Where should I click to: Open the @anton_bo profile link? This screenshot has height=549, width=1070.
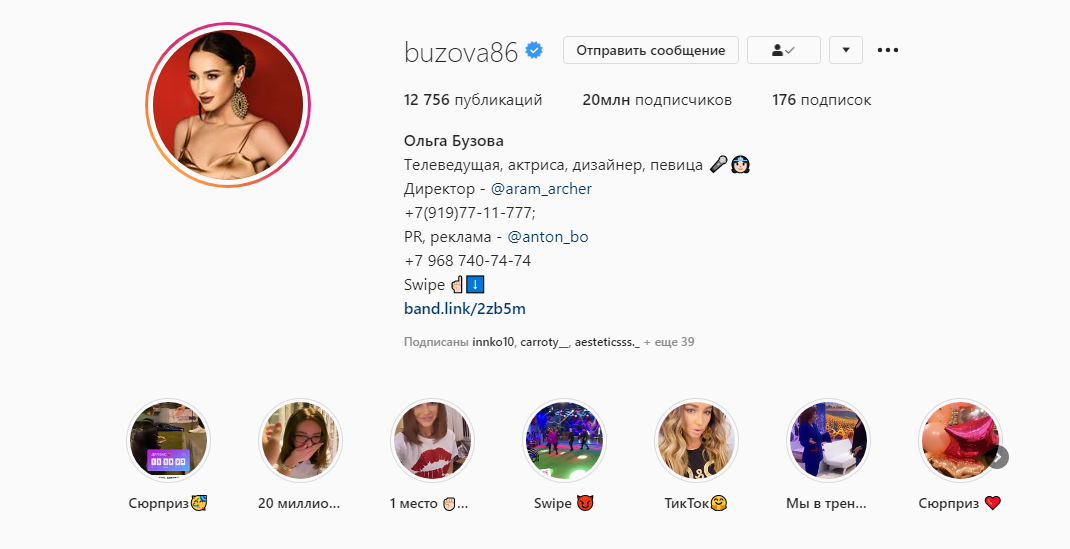click(547, 237)
